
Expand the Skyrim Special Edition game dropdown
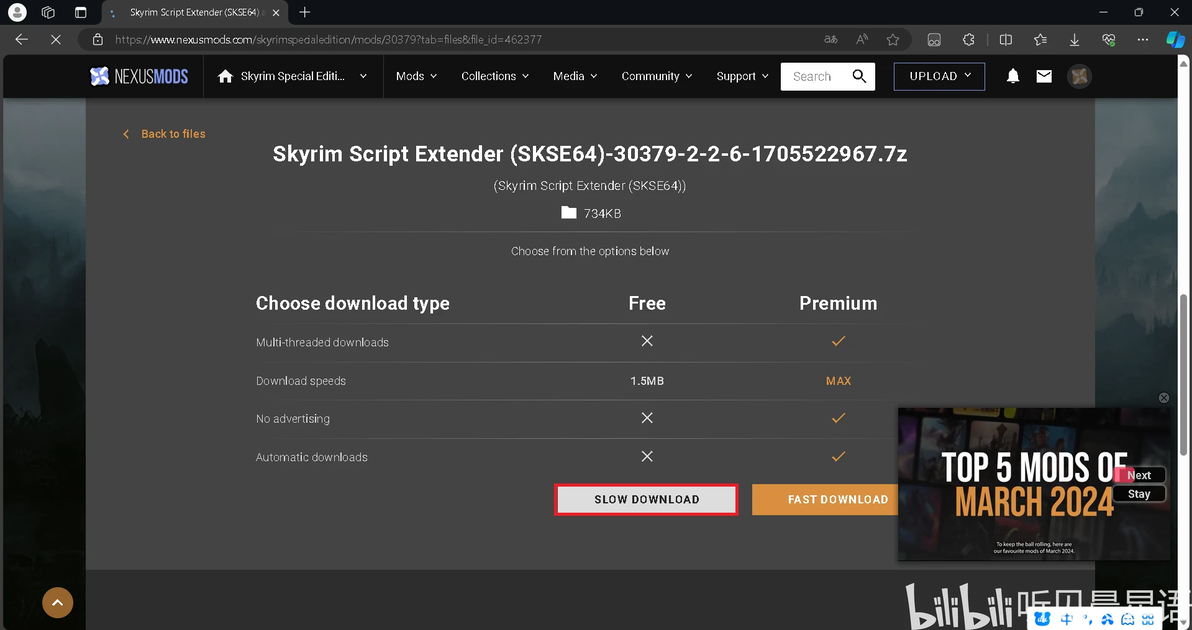tap(363, 76)
